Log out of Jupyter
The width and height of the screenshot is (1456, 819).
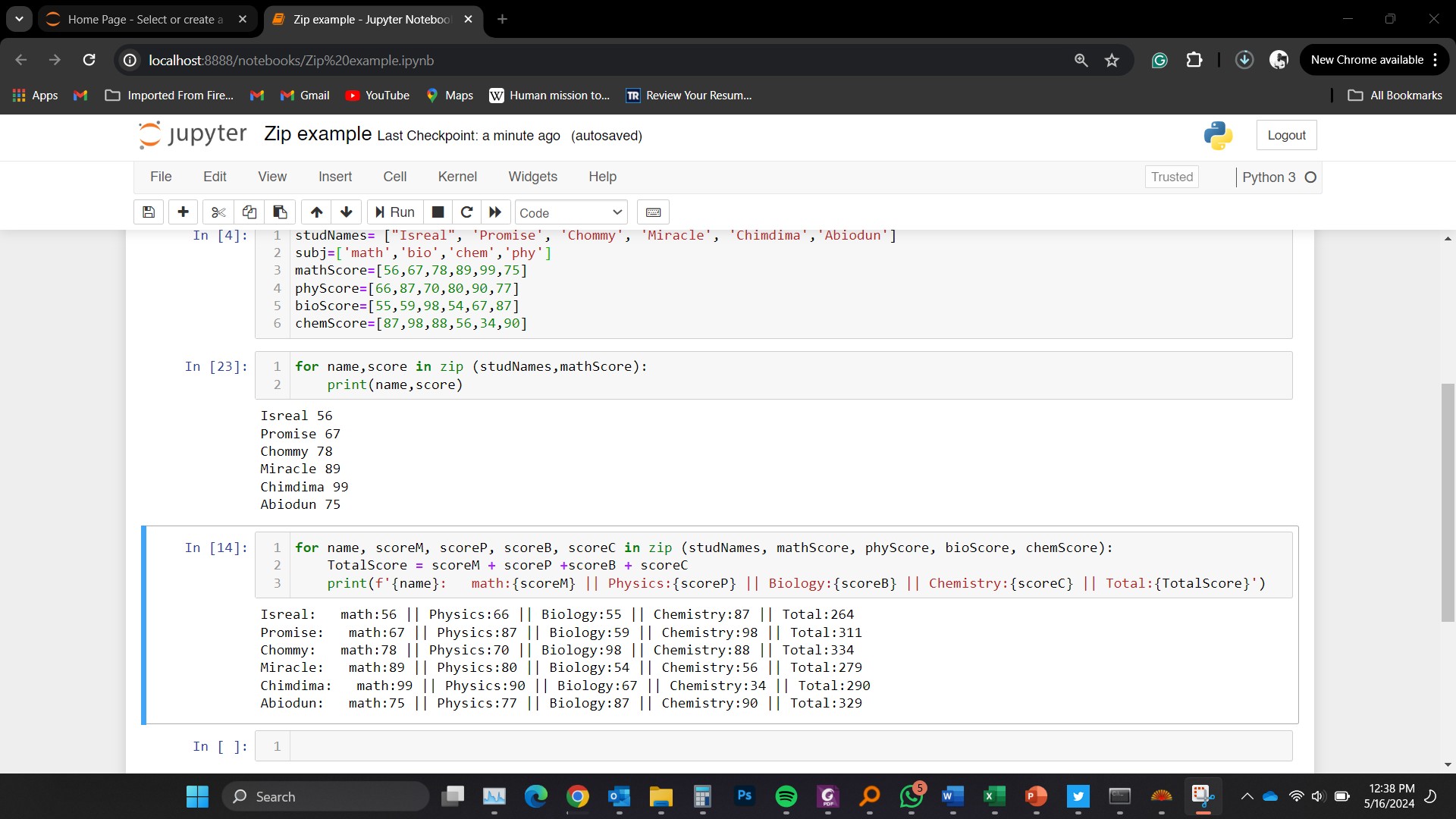(x=1286, y=135)
